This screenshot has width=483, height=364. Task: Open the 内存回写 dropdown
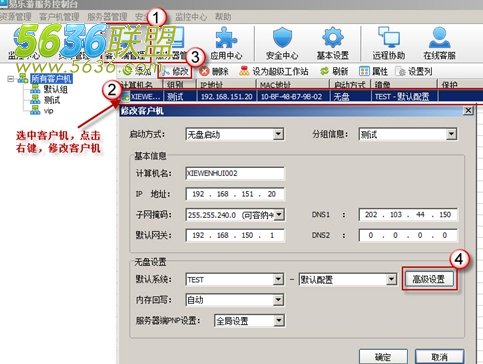[278, 300]
